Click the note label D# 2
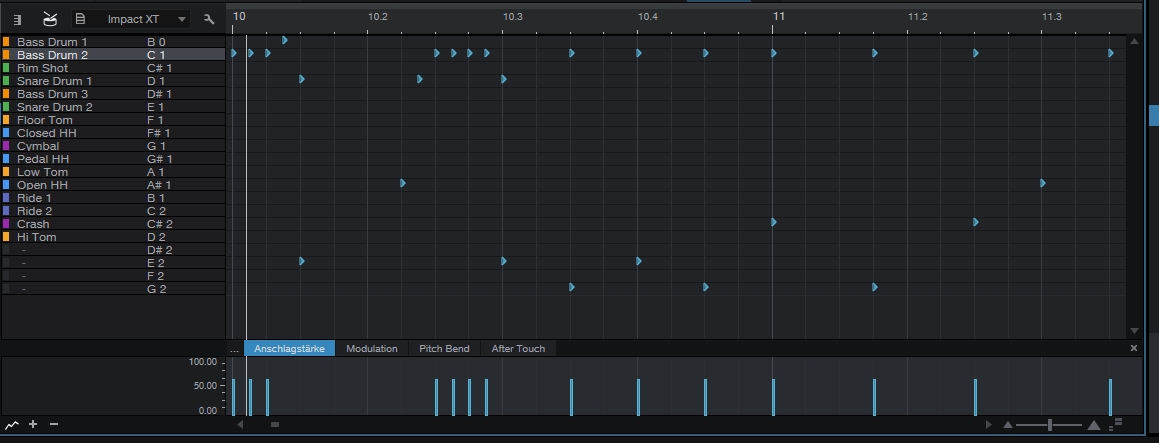This screenshot has width=1159, height=443. click(x=160, y=250)
